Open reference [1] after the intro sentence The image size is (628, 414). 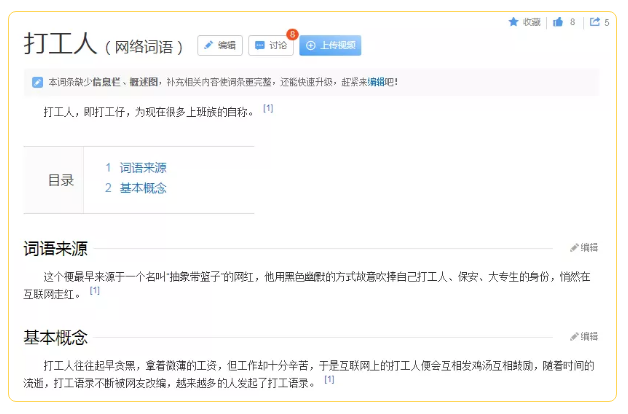pyautogui.click(x=268, y=108)
